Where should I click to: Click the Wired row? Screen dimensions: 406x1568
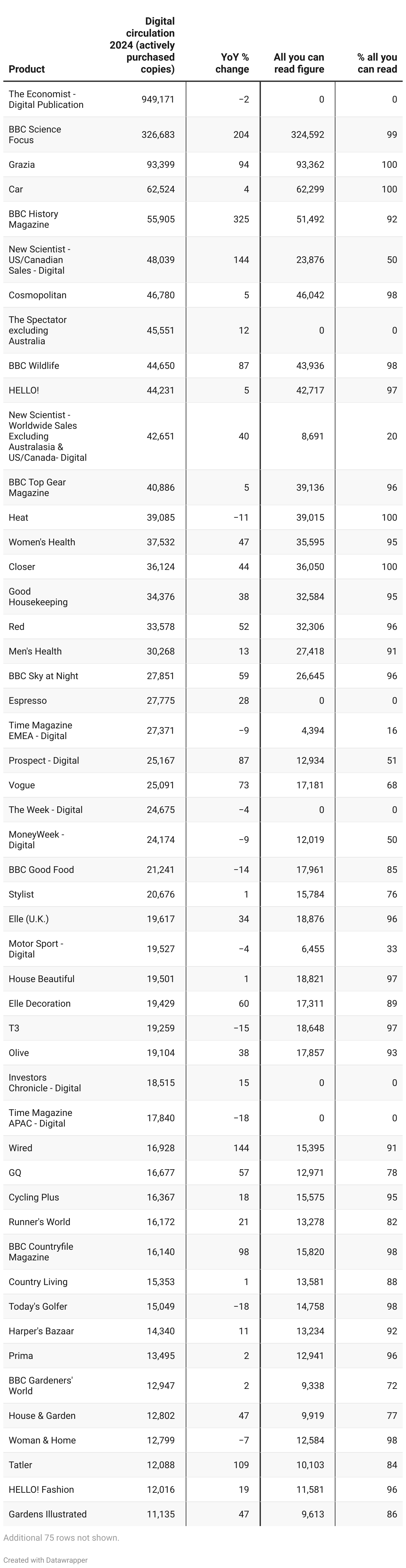203,1148
